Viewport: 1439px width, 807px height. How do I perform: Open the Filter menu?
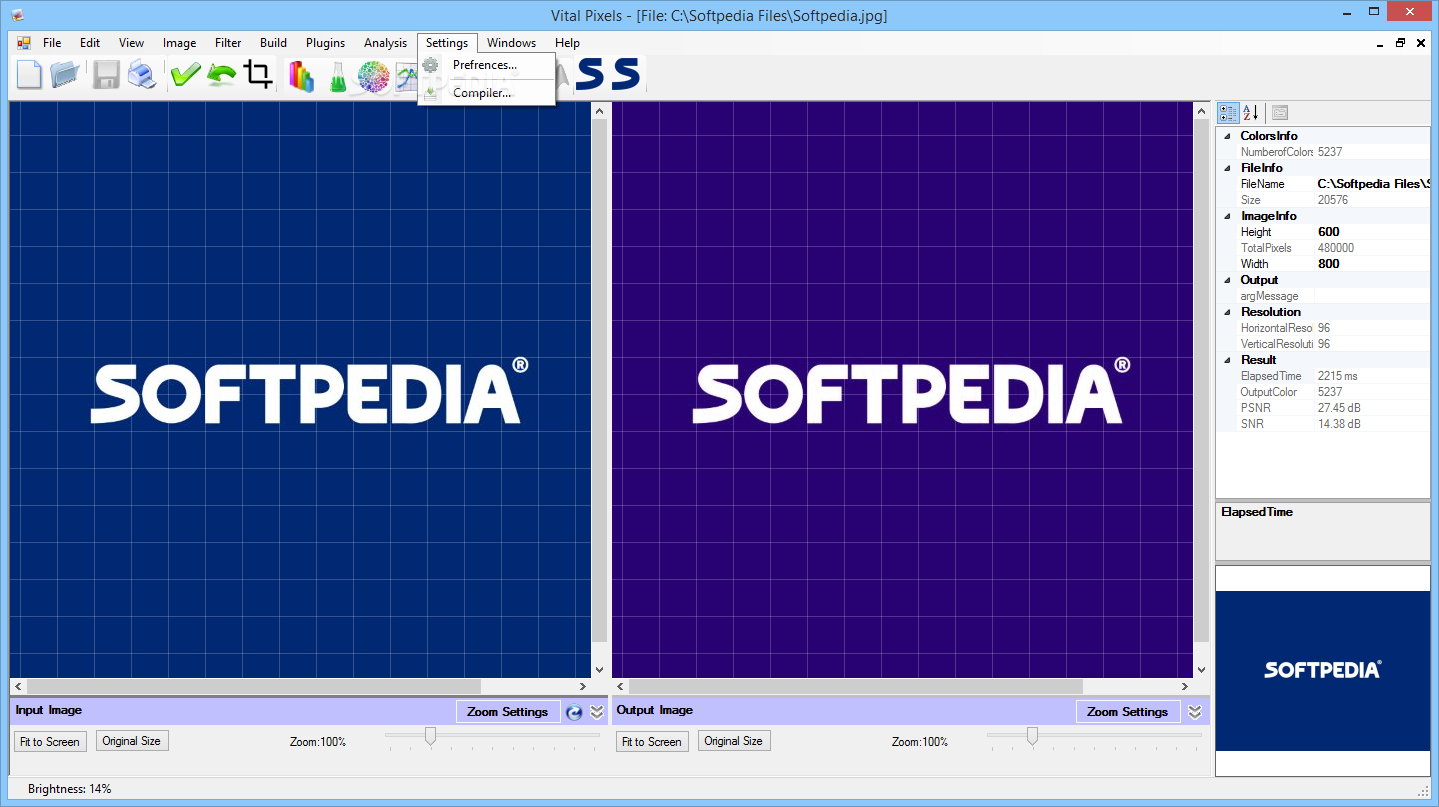coord(228,43)
